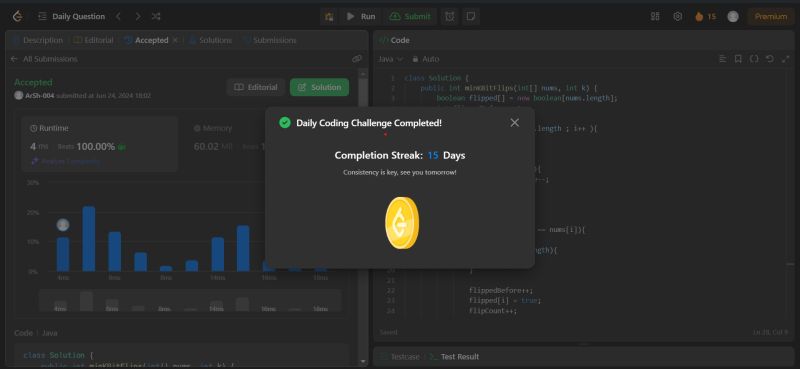The height and width of the screenshot is (369, 800).
Task: Open the settings gear icon
Action: (x=678, y=16)
